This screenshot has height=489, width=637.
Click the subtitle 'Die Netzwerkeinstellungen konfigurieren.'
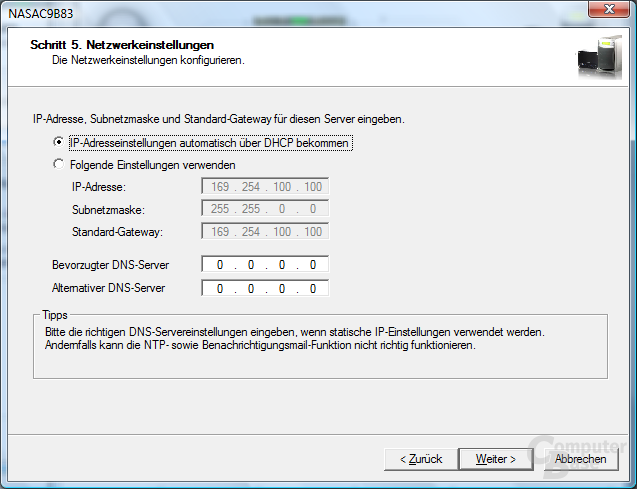pyautogui.click(x=148, y=60)
